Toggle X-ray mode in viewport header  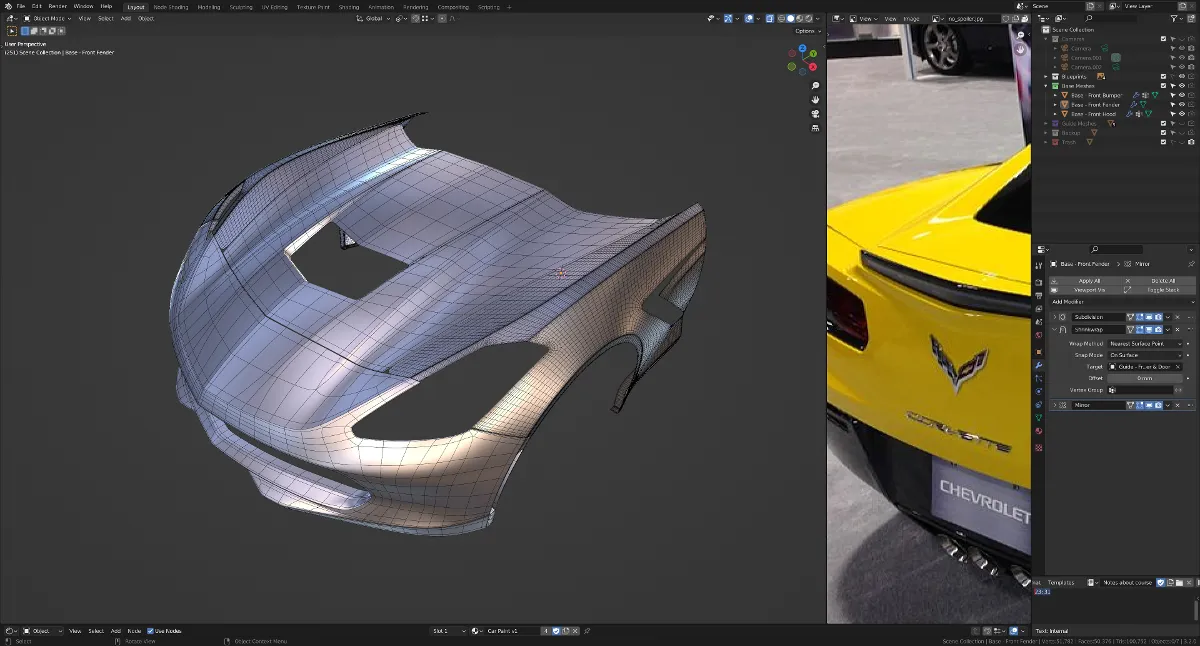coord(771,18)
